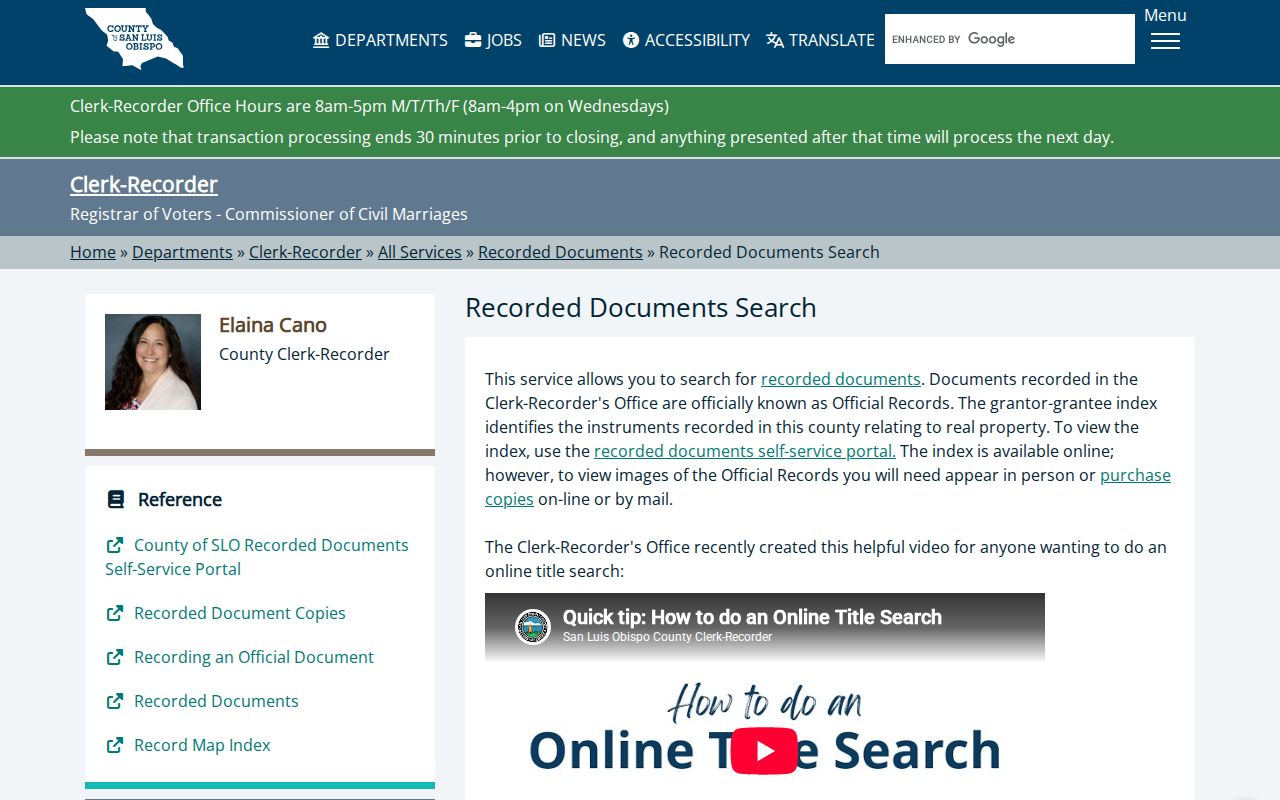Click Elaina Cano's profile photo
This screenshot has width=1280, height=800.
coord(153,362)
